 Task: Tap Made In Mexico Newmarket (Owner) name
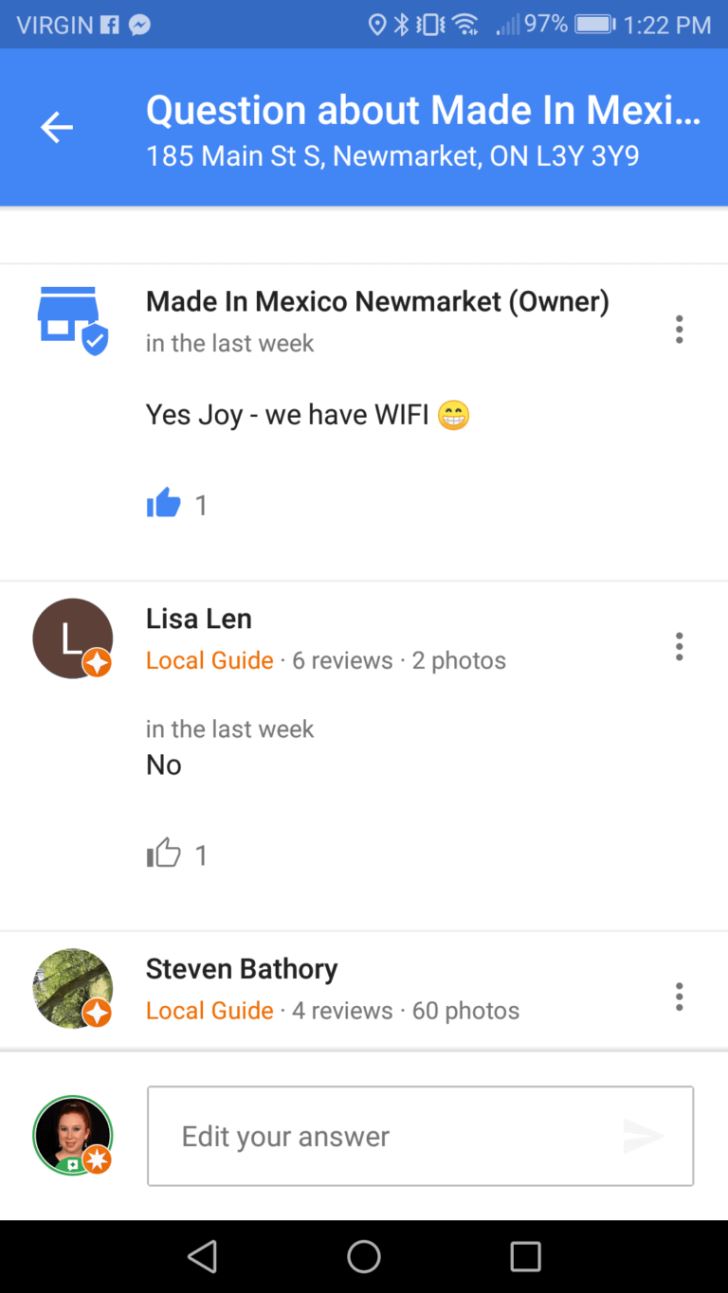[x=378, y=301]
